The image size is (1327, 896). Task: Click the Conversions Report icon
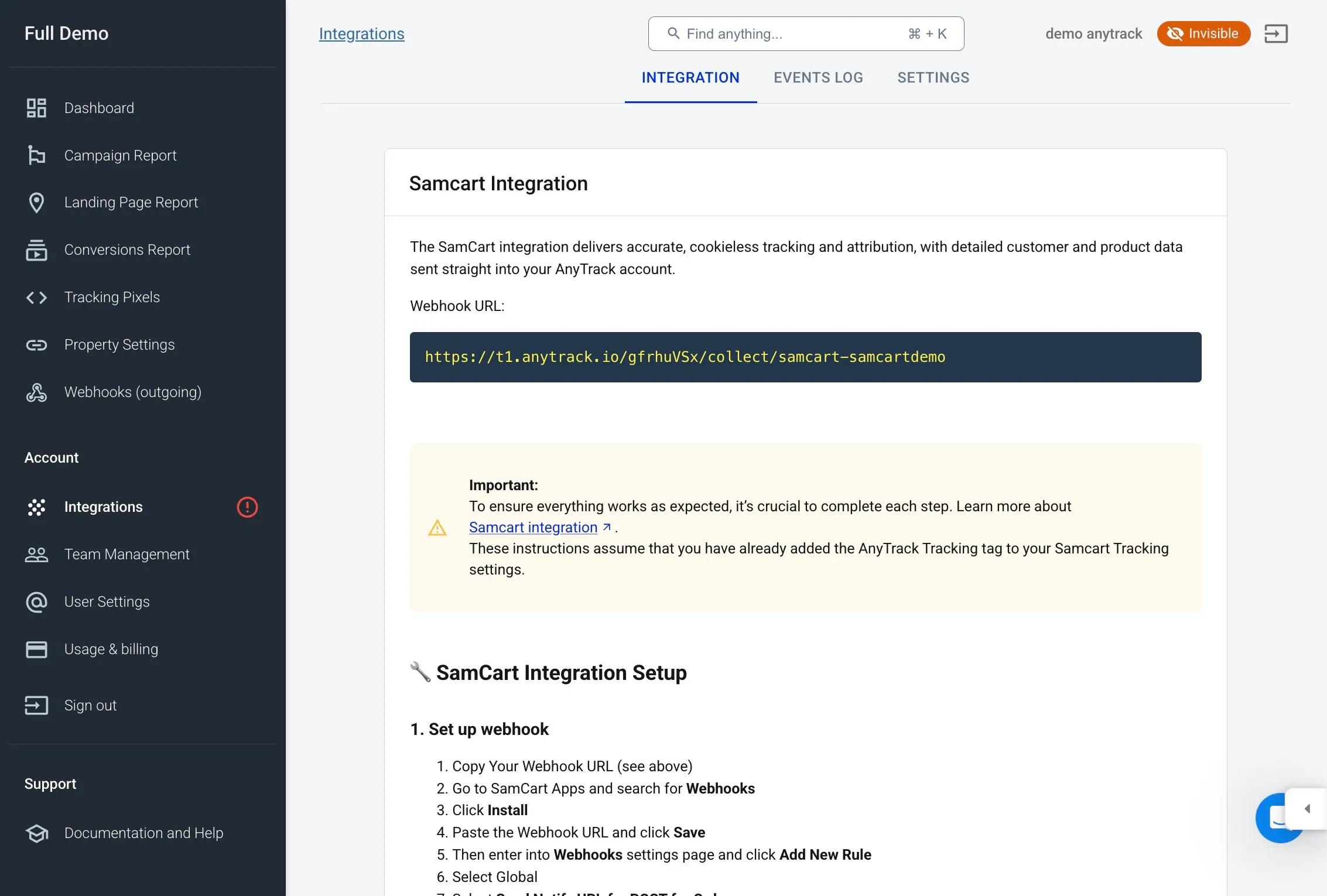[x=36, y=250]
